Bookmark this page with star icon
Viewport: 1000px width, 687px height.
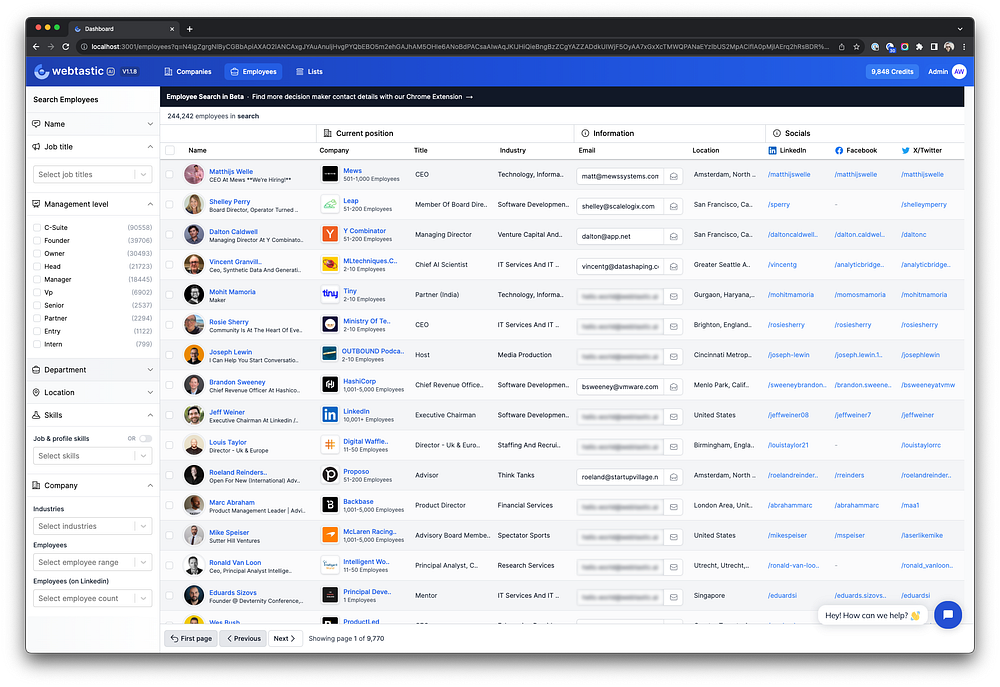point(857,47)
